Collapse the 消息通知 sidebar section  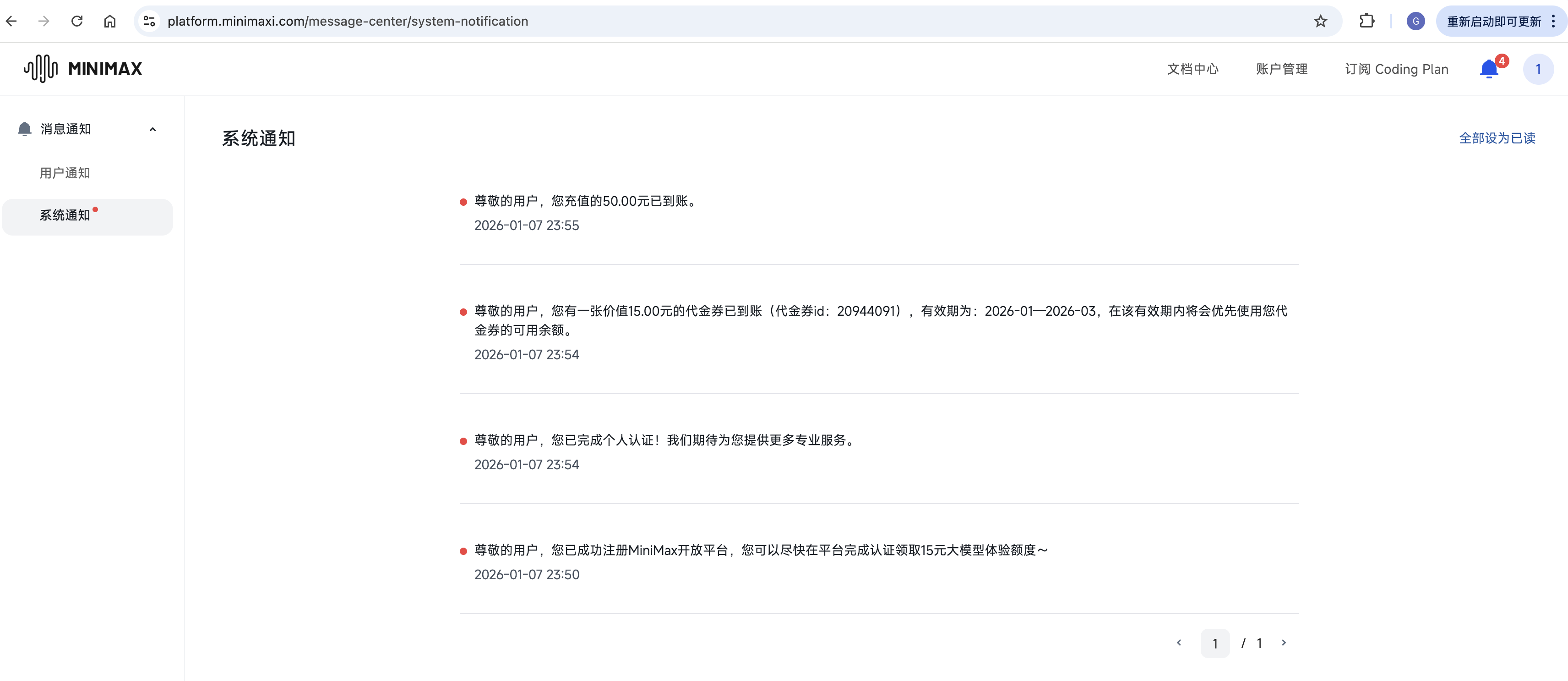(153, 129)
